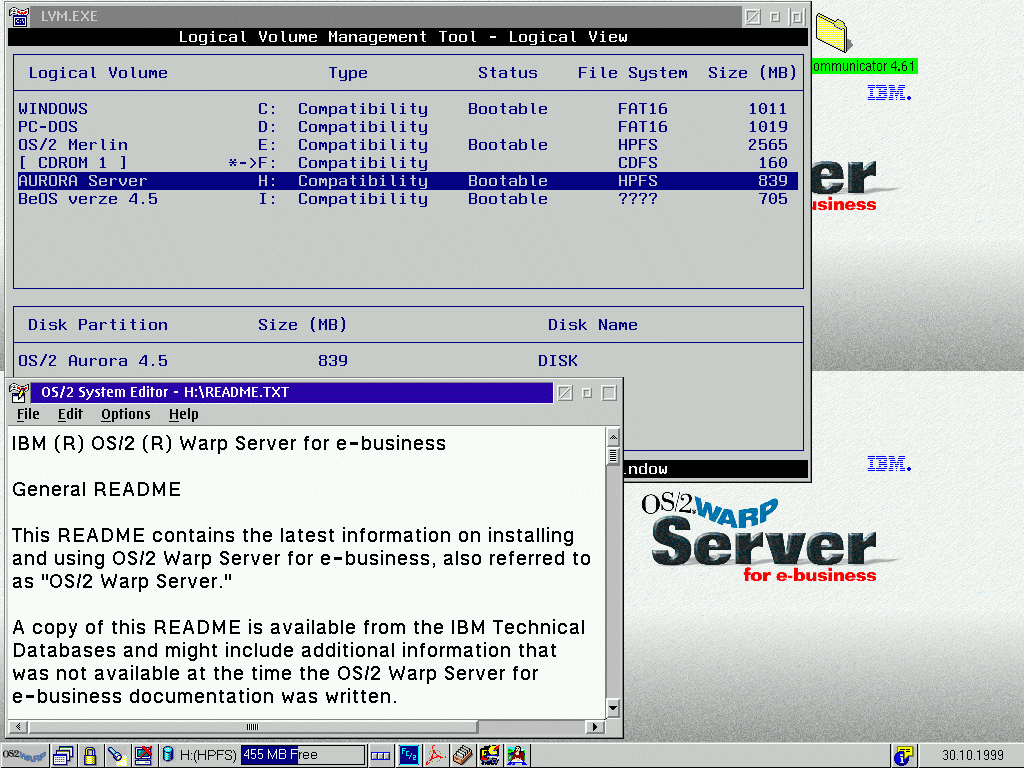Viewport: 1024px width, 768px height.
Task: Click the 455 MB Free disk space bar
Action: click(x=302, y=754)
